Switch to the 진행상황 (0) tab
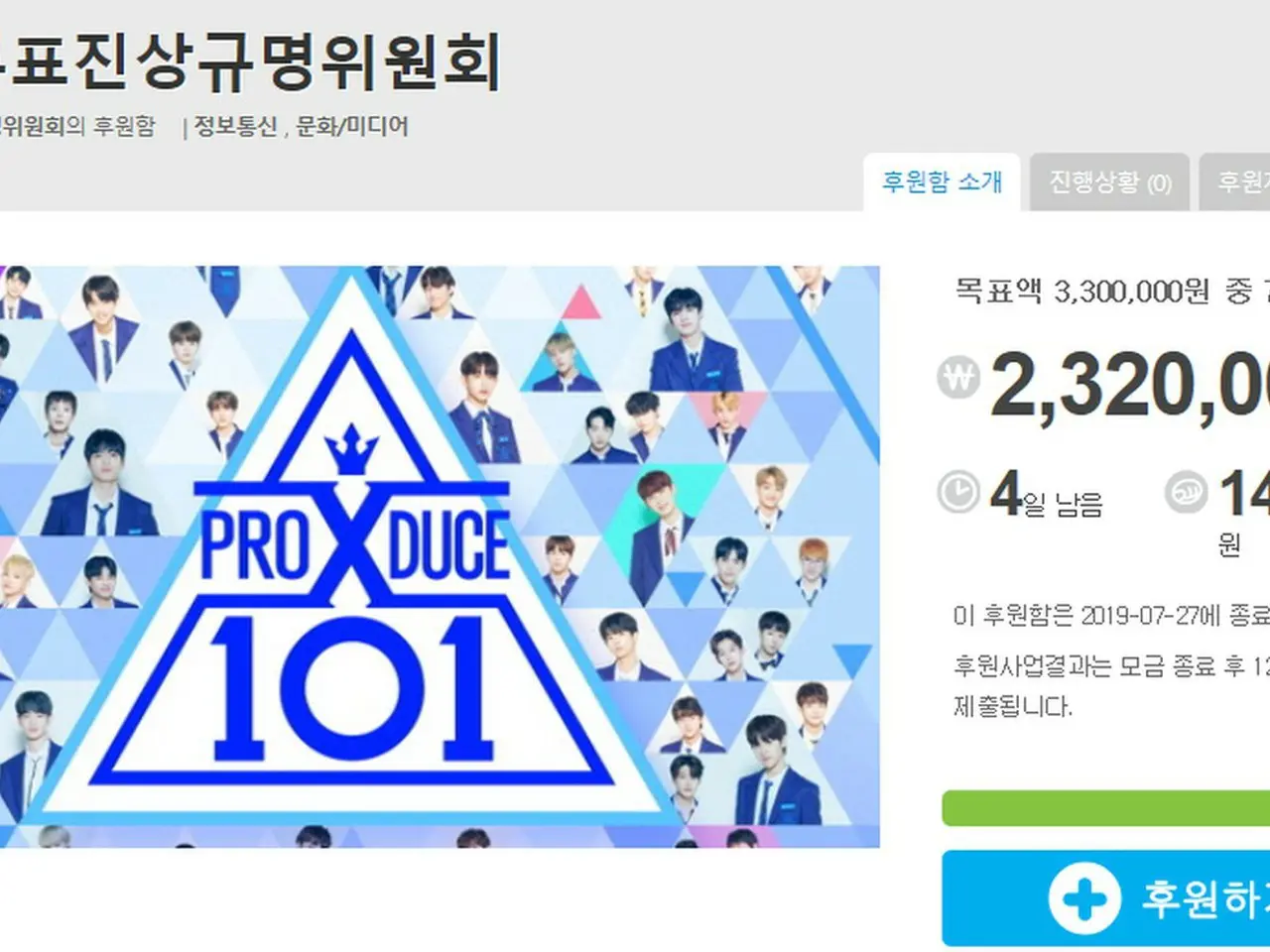Screen dimensions: 1270x952 [1109, 182]
